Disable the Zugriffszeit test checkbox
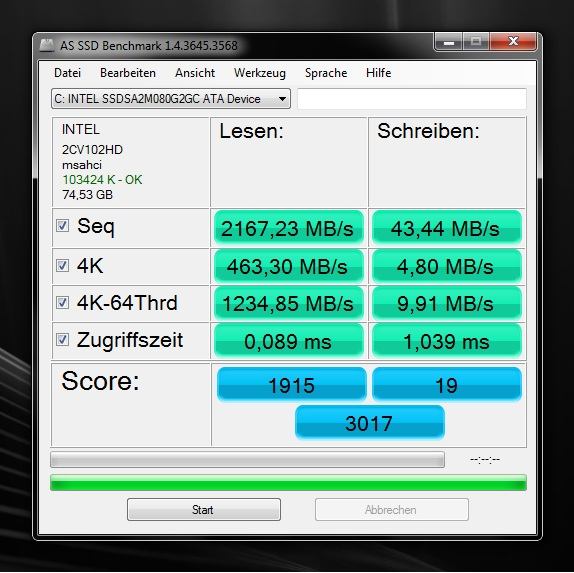The width and height of the screenshot is (574, 573). click(x=62, y=339)
